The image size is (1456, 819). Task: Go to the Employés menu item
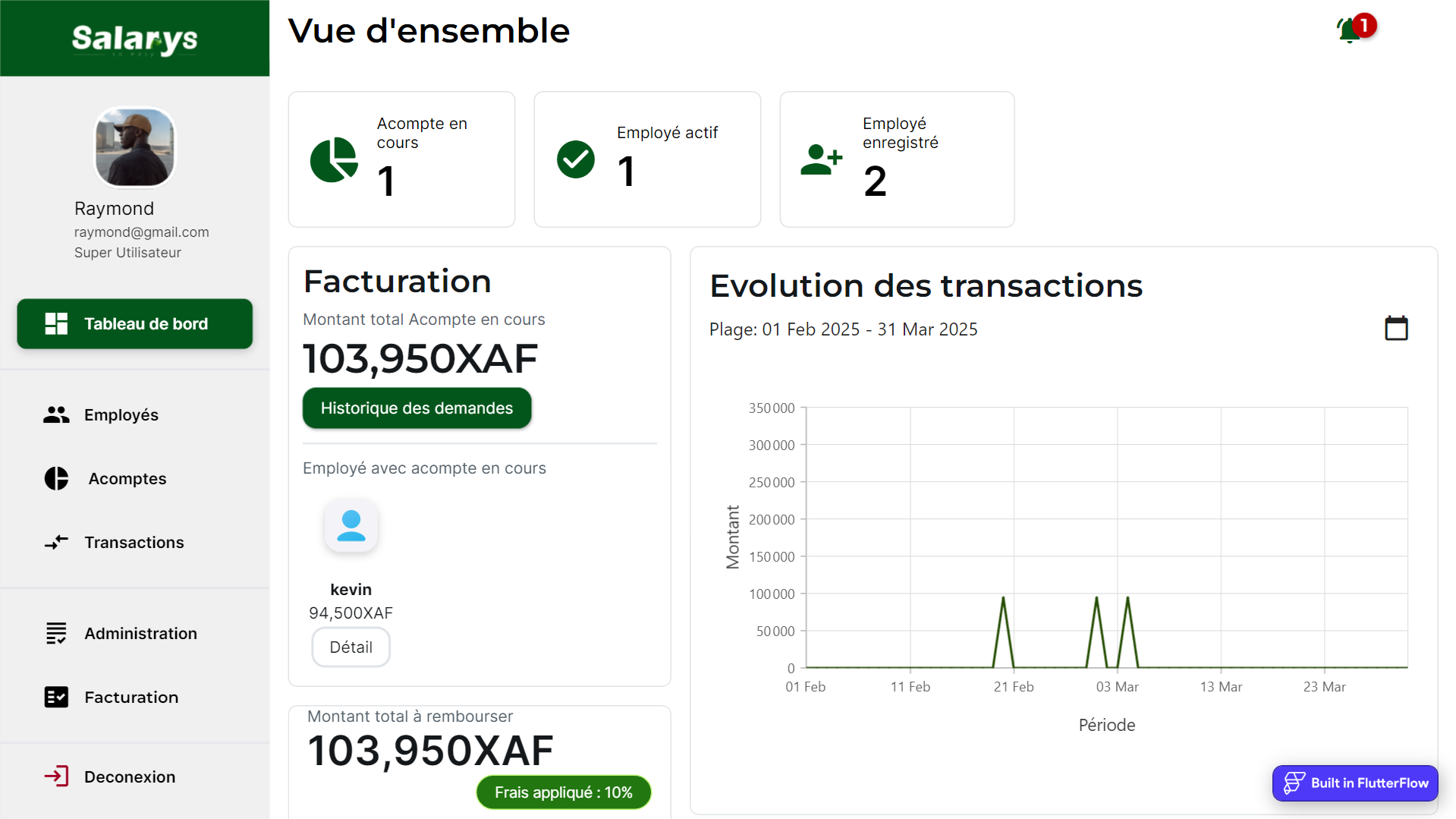coord(121,415)
